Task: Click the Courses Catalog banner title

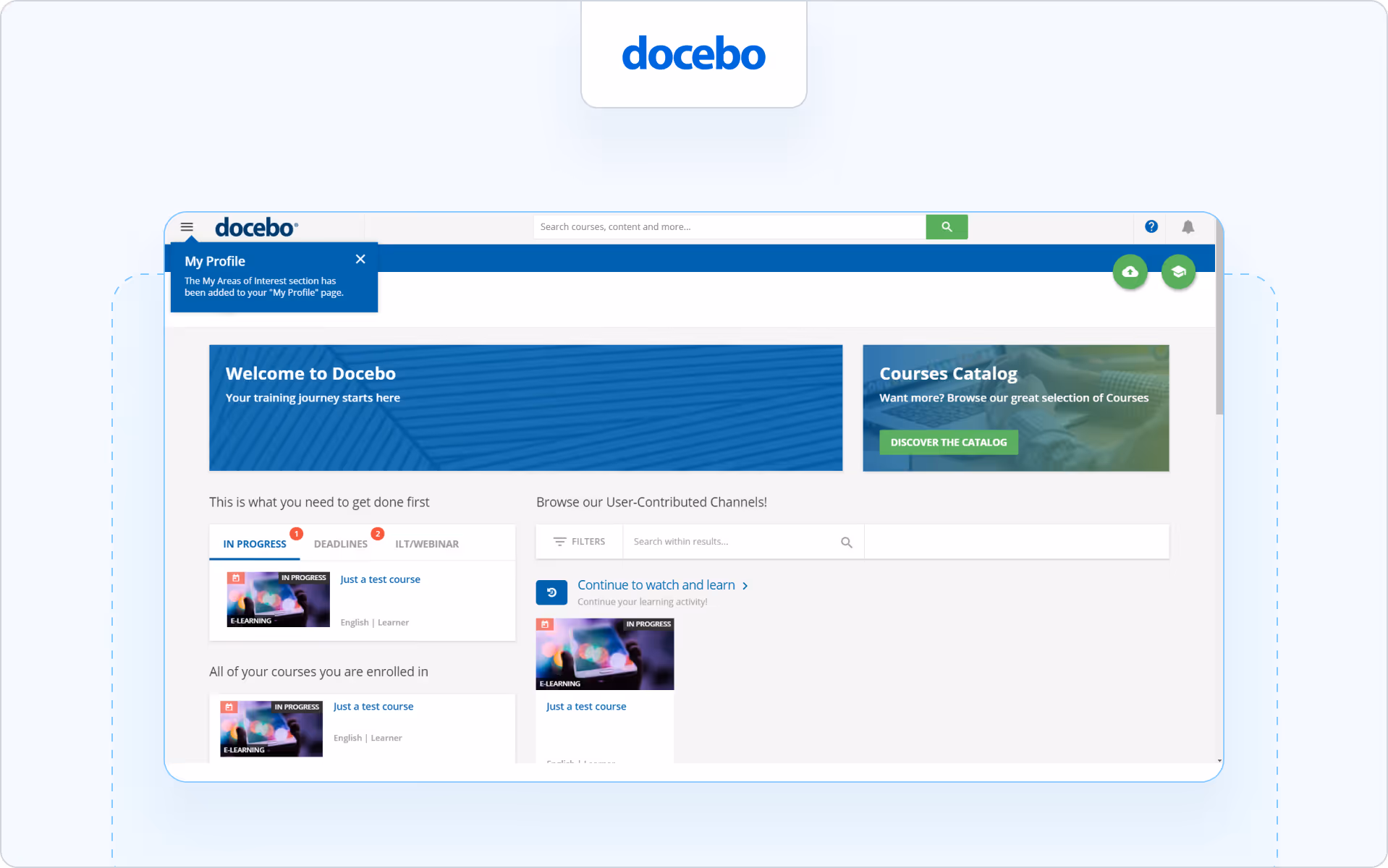Action: tap(948, 374)
